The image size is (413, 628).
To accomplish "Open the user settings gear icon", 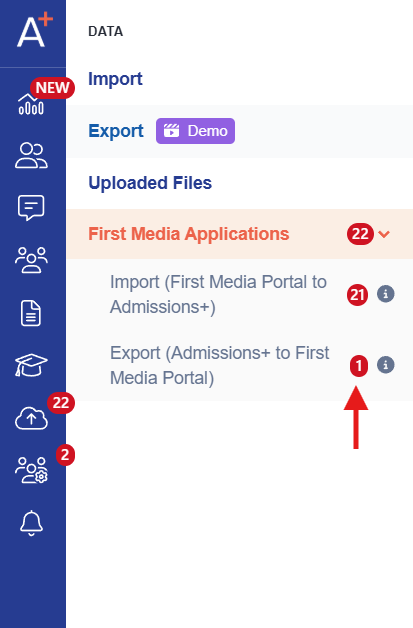I will (31, 470).
